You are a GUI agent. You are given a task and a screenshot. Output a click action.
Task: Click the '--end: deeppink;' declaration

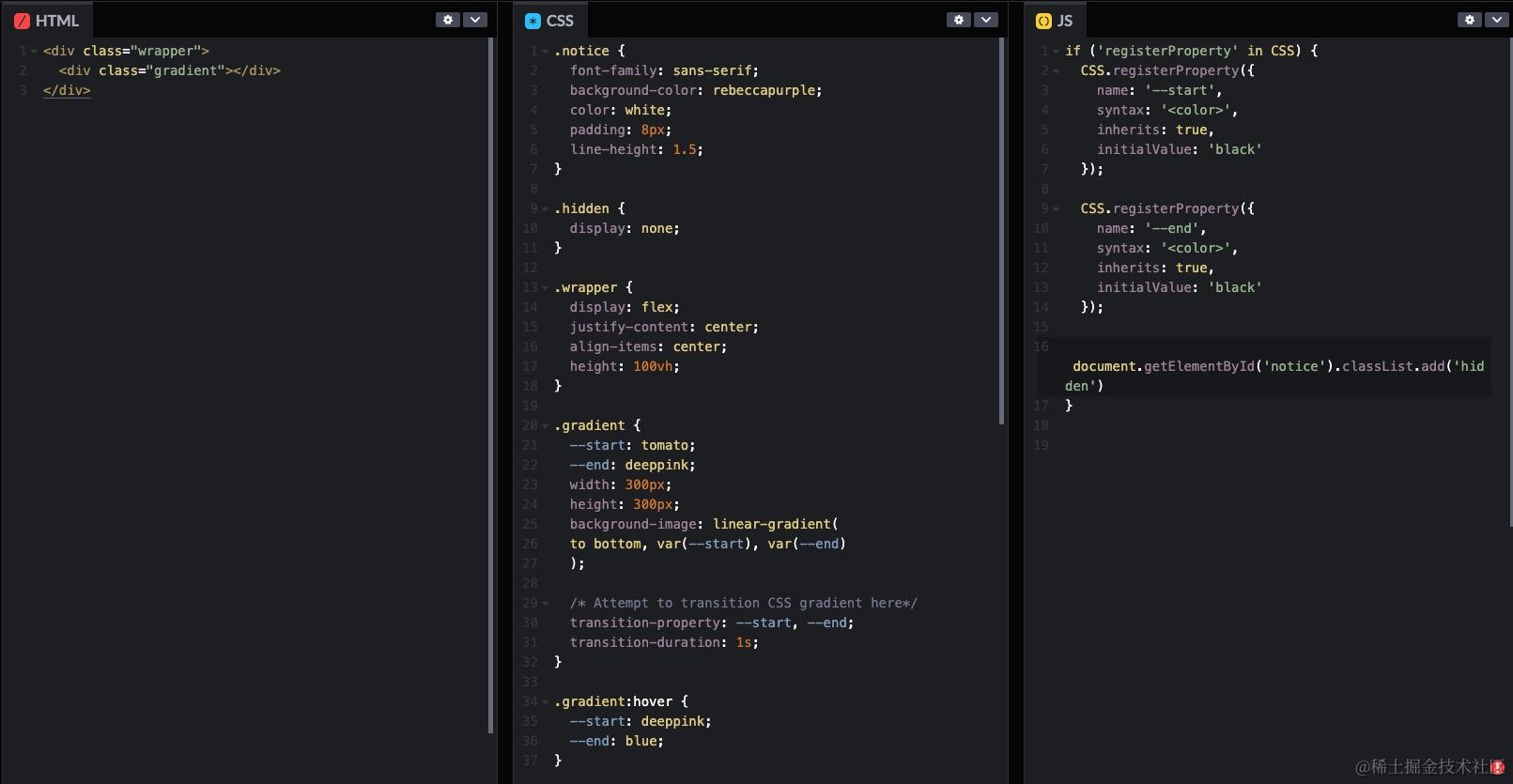632,465
